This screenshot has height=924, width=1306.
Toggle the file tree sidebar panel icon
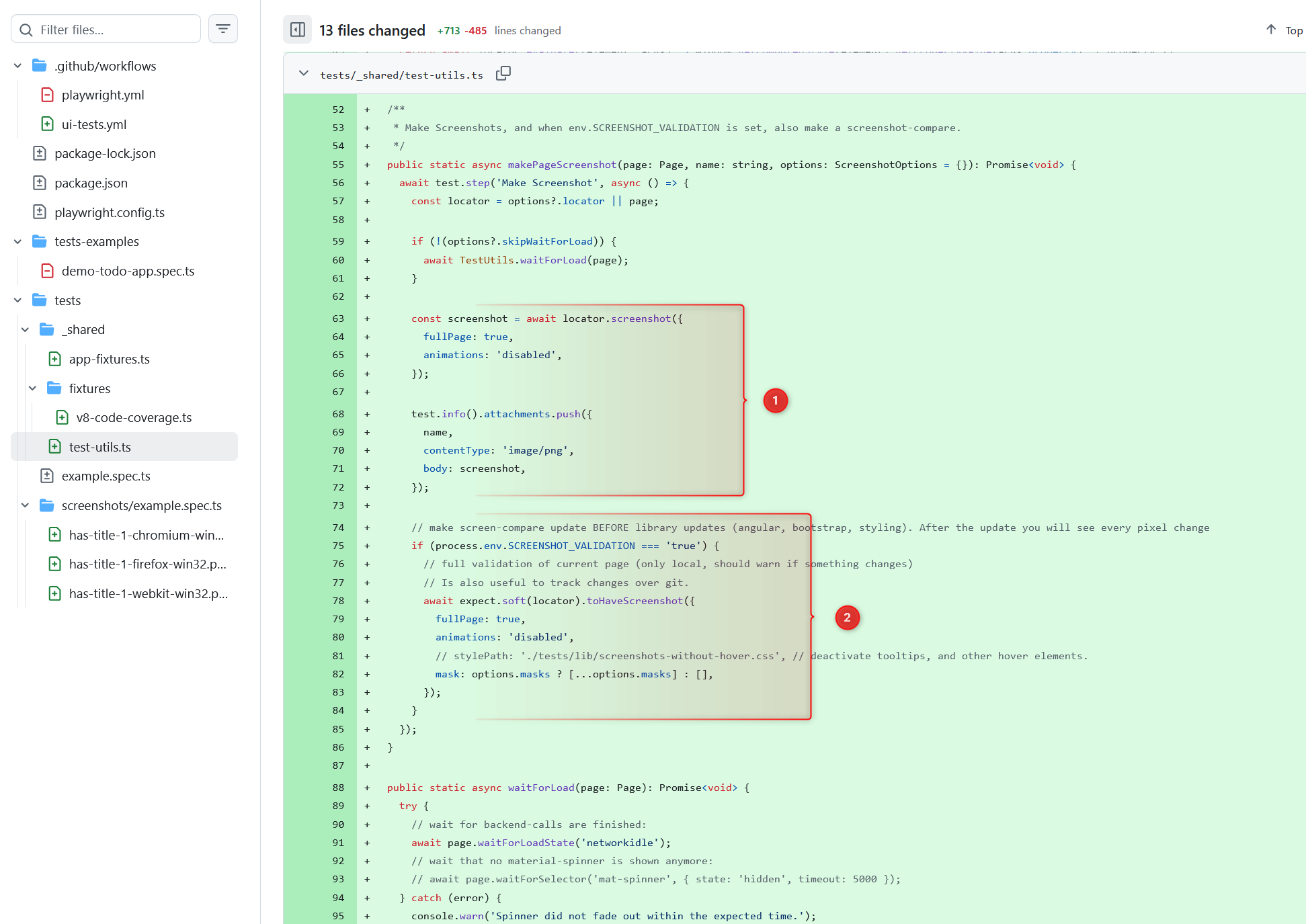[297, 30]
